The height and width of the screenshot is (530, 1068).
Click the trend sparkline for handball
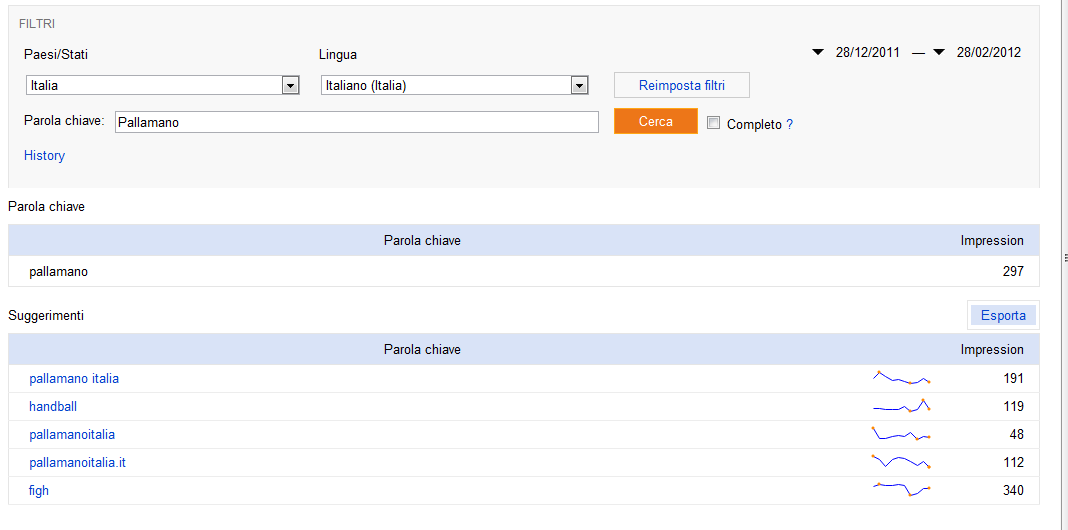[902, 405]
